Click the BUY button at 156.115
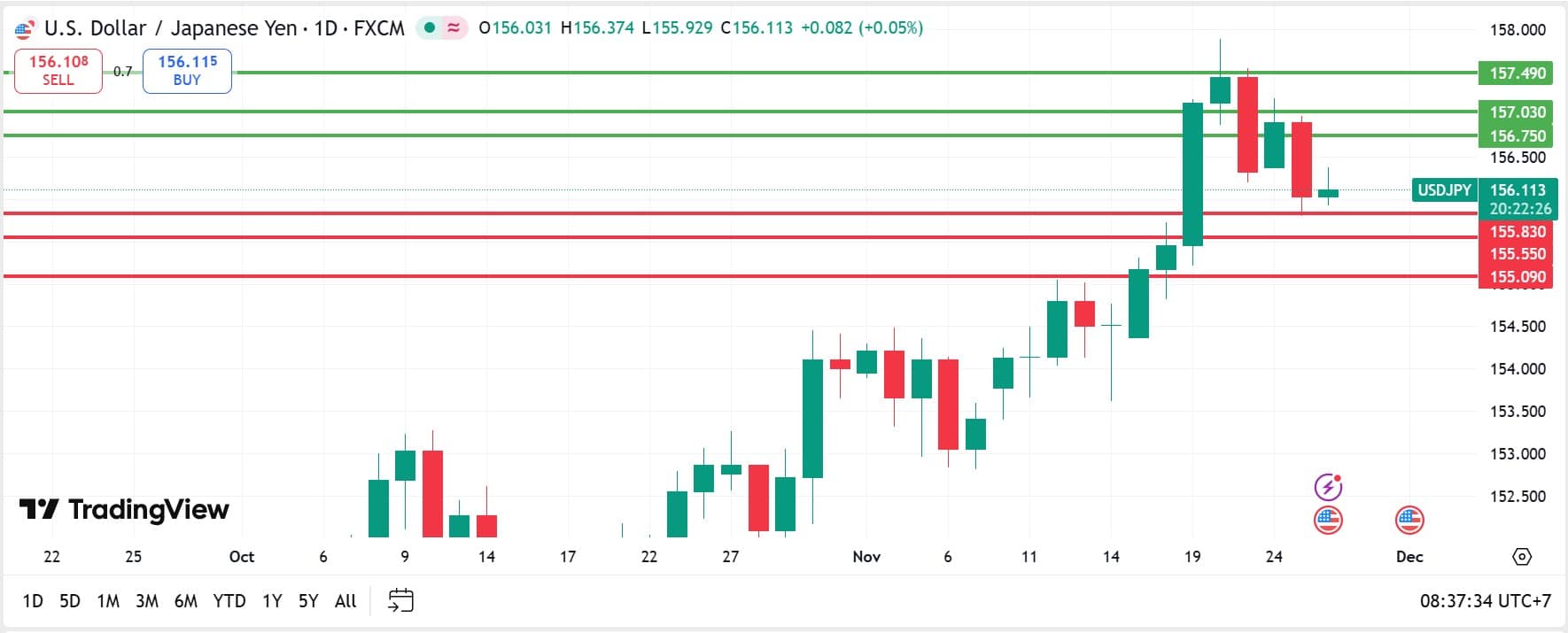Image resolution: width=1568 pixels, height=633 pixels. [x=186, y=71]
